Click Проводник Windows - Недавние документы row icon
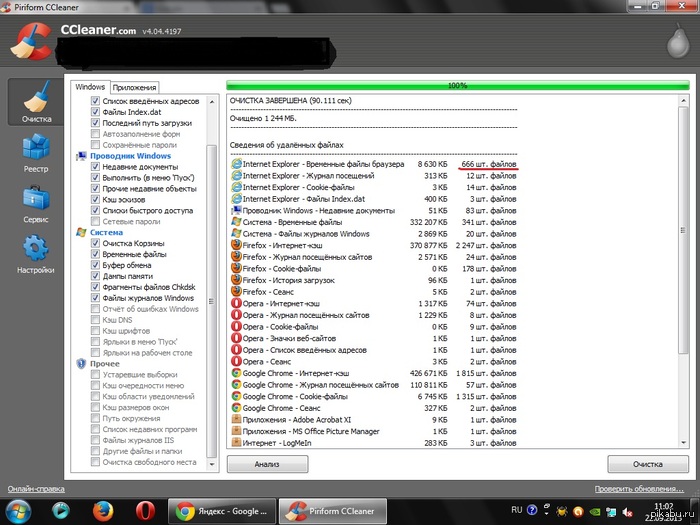 pos(236,210)
